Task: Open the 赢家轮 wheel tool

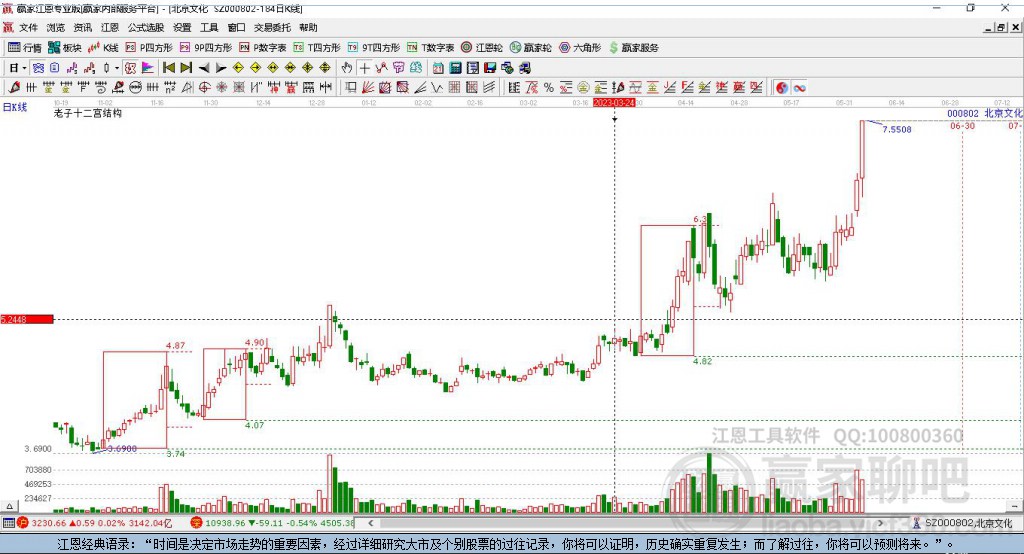Action: point(530,48)
